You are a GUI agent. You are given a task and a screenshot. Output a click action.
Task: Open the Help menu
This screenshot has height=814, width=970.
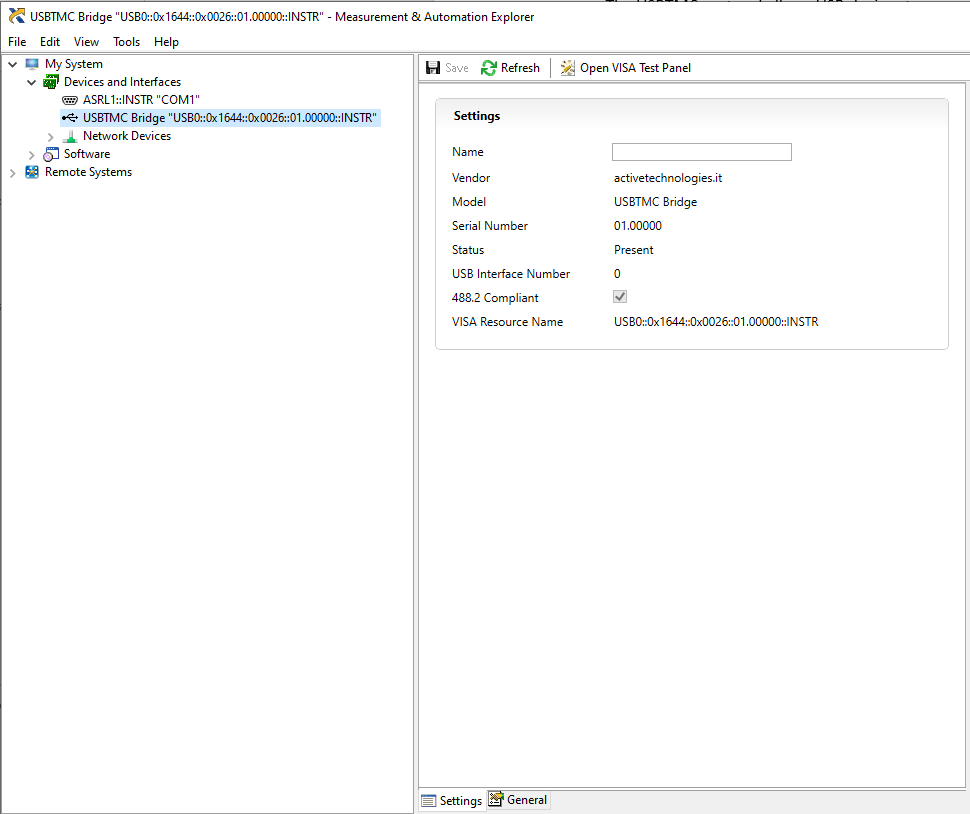click(x=166, y=41)
